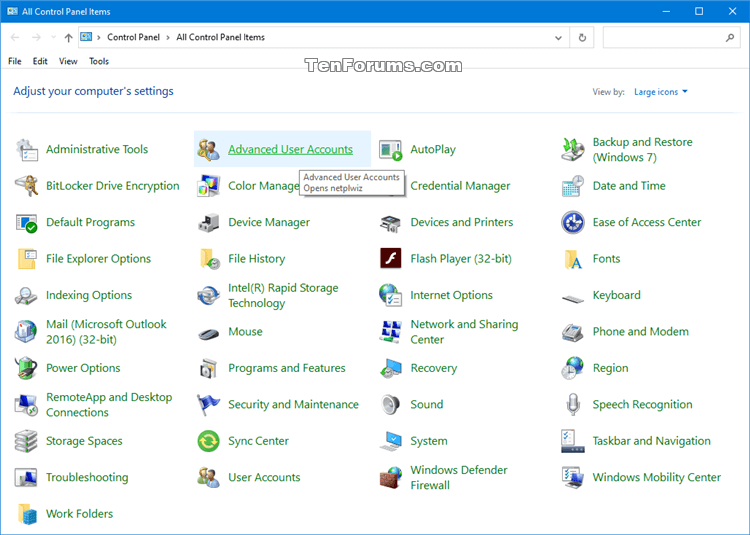Viewport: 750px width, 535px height.
Task: Open the Phone and Modem icon
Action: click(573, 331)
